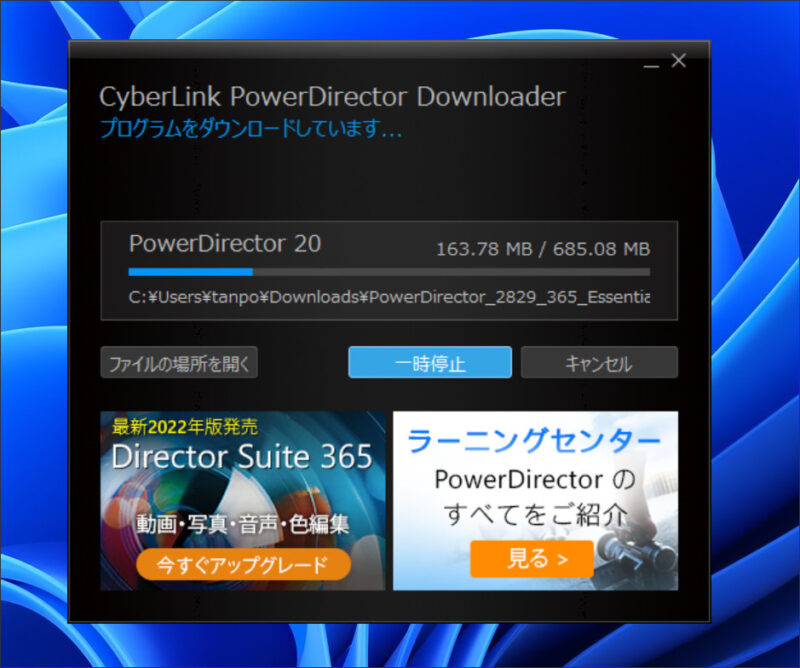This screenshot has width=800, height=668.
Task: Click the 163.78 MB / 685.08 MB size text
Action: click(x=543, y=249)
